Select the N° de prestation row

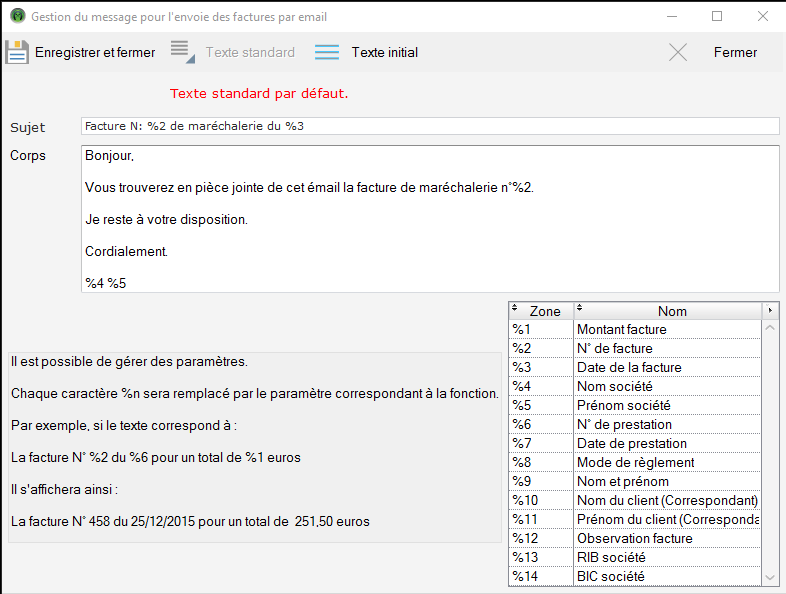(635, 425)
